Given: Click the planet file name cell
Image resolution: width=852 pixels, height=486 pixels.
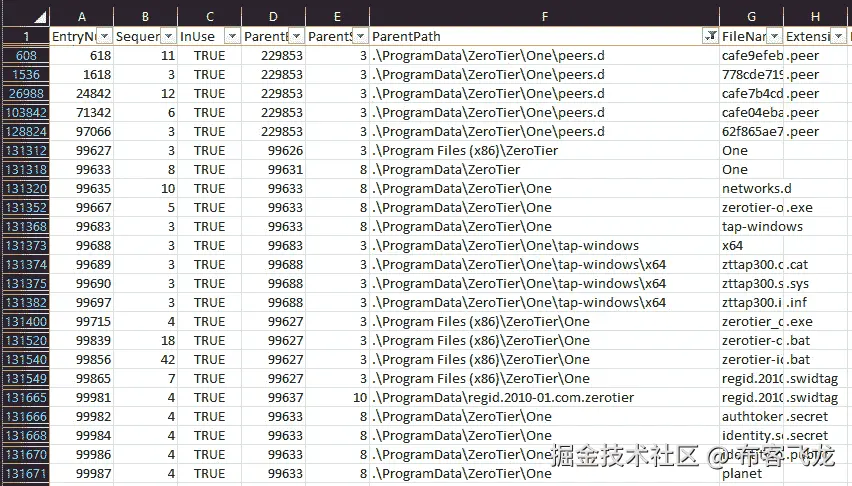Looking at the screenshot, I should tap(751, 473).
